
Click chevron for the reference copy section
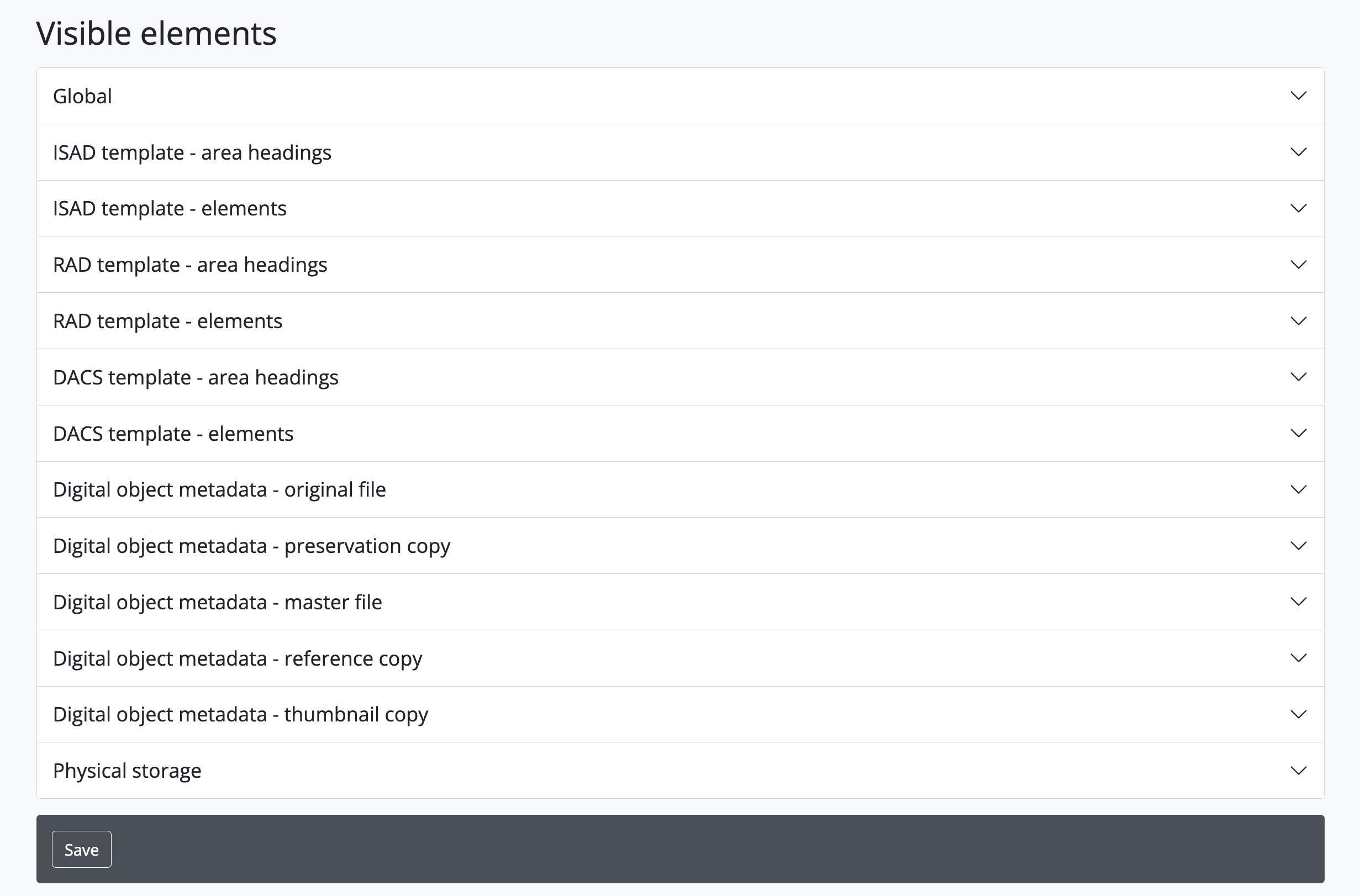tap(1298, 658)
